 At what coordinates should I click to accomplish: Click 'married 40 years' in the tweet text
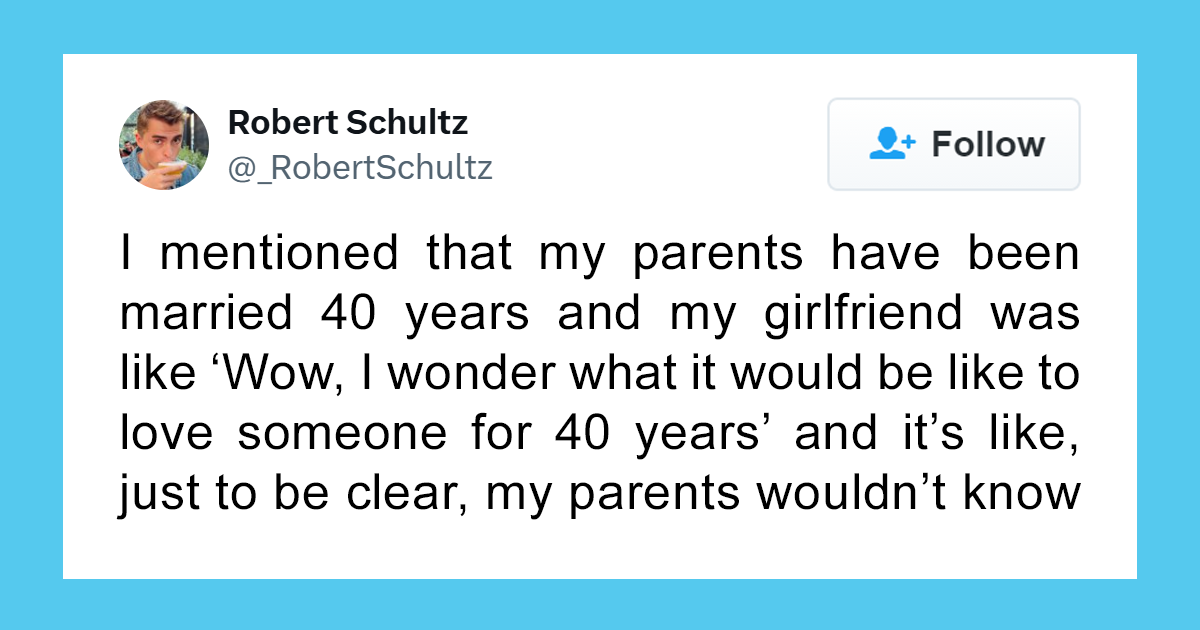[324, 314]
